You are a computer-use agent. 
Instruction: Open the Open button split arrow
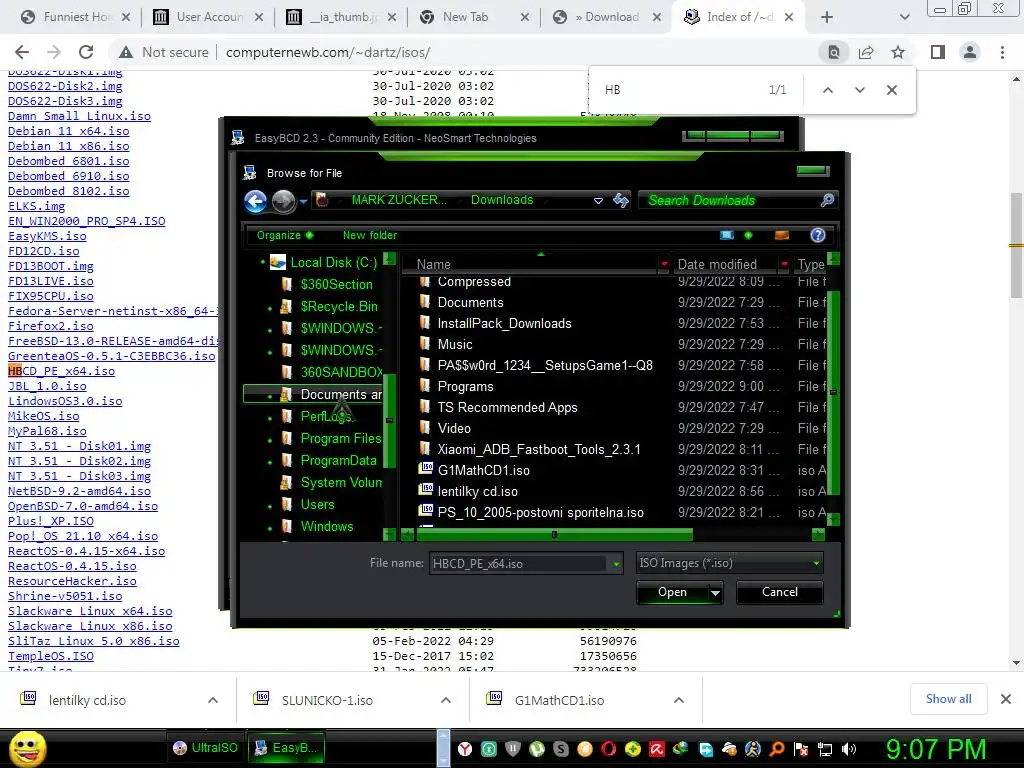[x=716, y=593]
